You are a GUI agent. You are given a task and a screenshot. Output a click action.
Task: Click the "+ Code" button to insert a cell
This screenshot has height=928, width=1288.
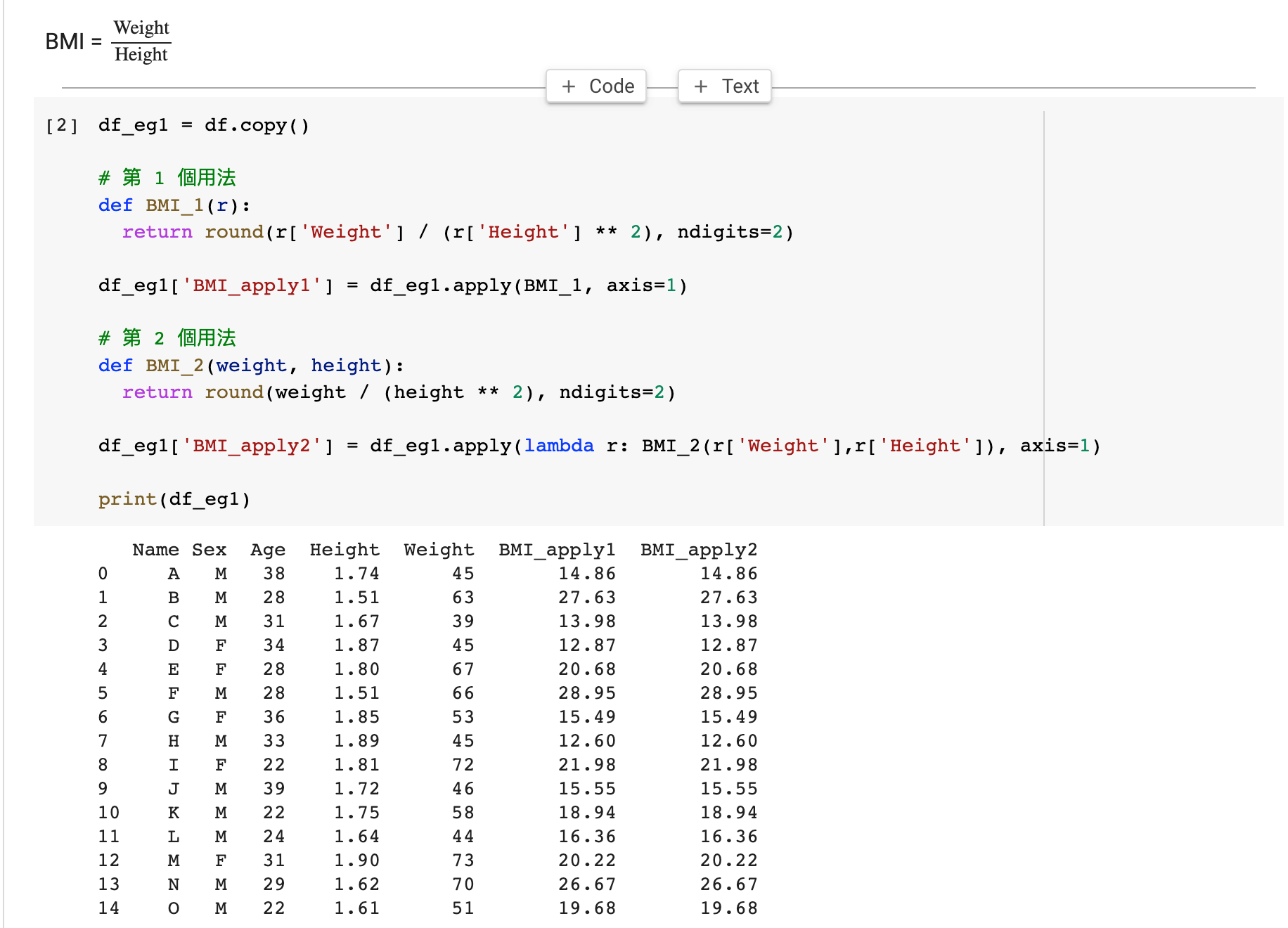595,86
